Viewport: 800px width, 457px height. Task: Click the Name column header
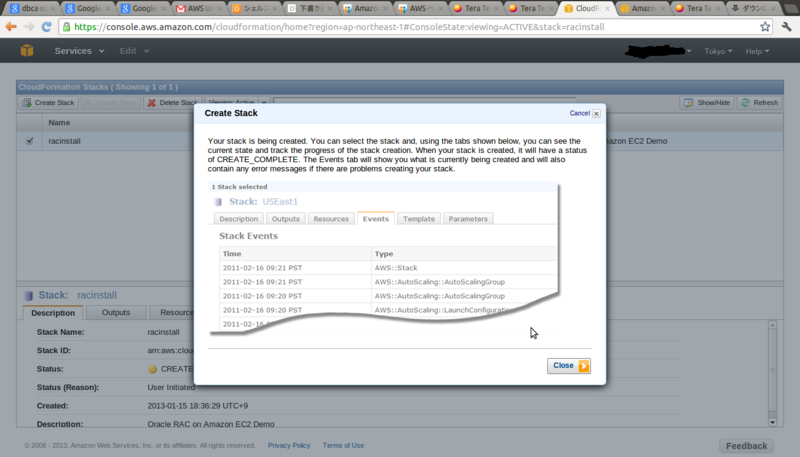[59, 122]
